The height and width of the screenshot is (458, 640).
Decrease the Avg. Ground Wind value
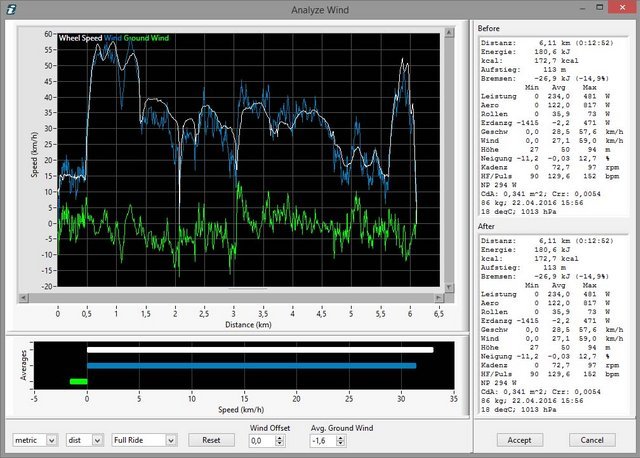point(341,444)
